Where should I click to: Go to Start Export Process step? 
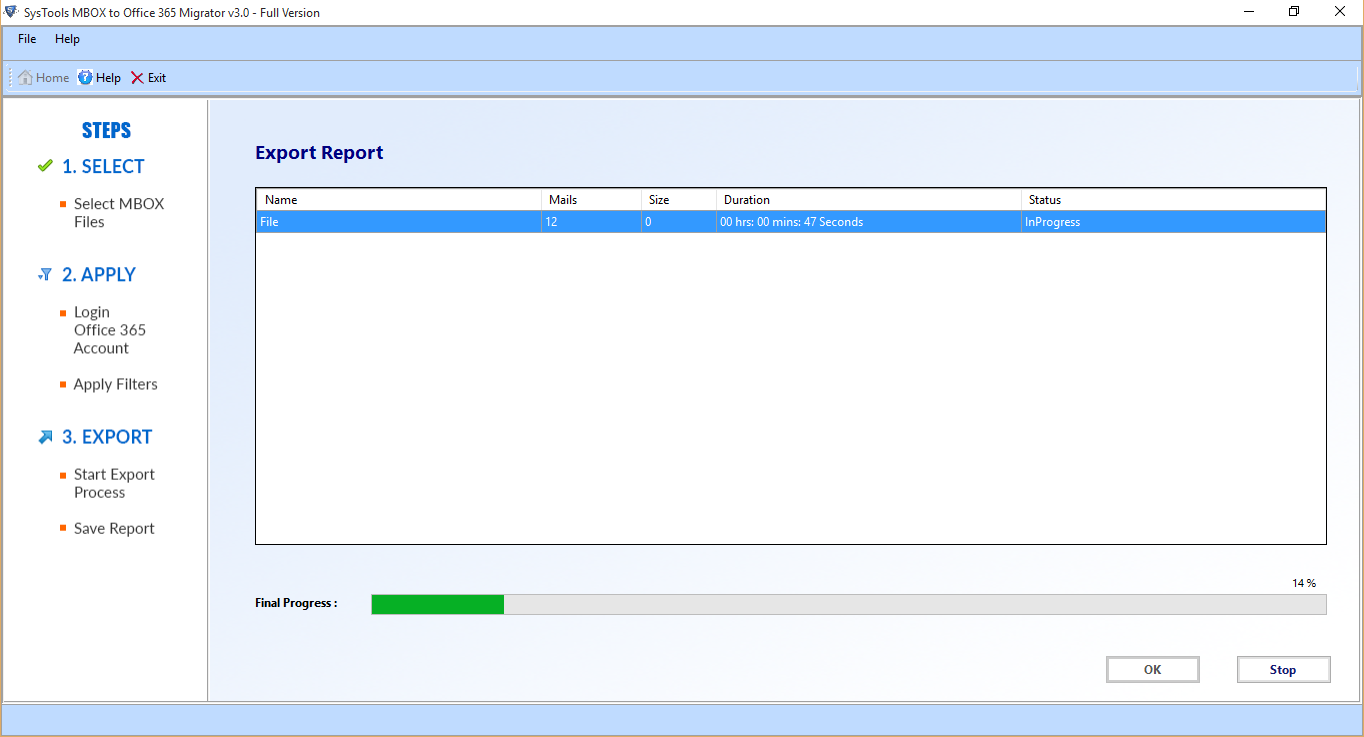click(x=114, y=483)
